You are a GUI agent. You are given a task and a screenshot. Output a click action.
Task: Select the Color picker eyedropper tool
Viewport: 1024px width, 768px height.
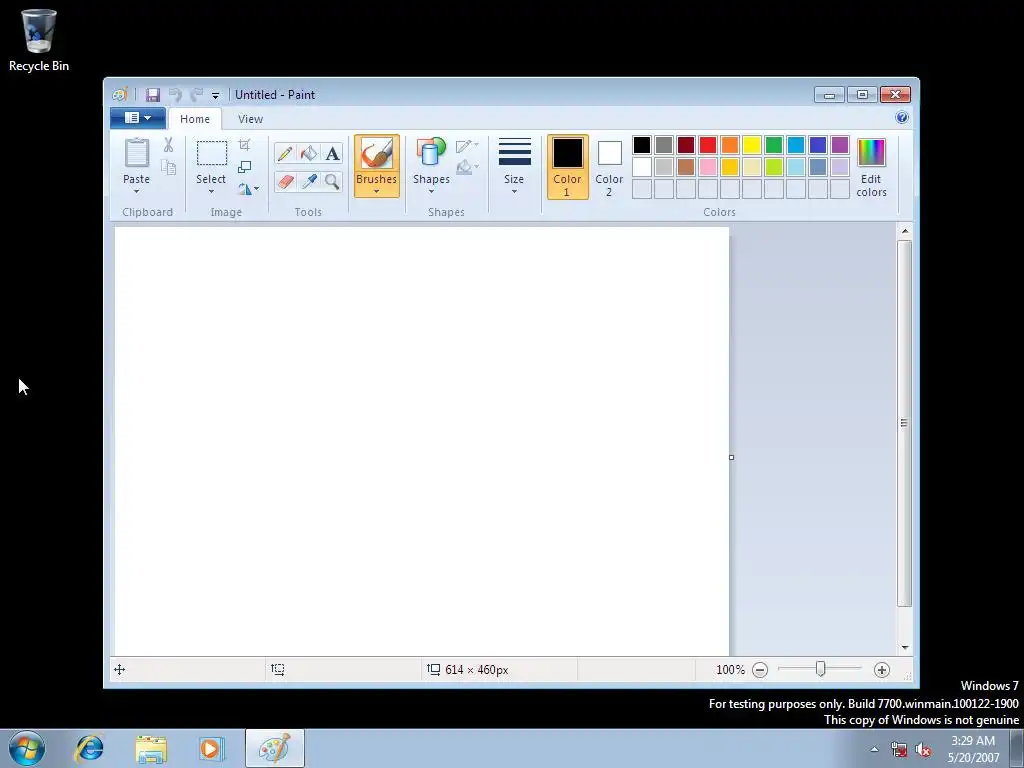pyautogui.click(x=309, y=181)
